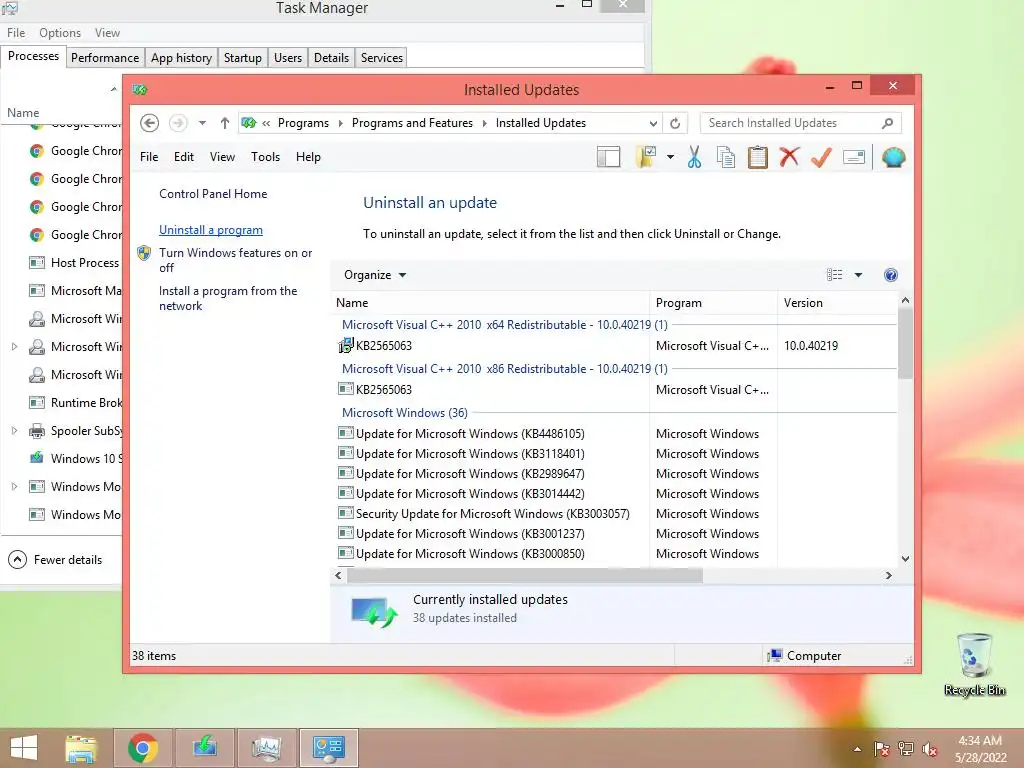Expand the folder options toolbar dropdown arrow
The height and width of the screenshot is (768, 1024).
pyautogui.click(x=670, y=157)
